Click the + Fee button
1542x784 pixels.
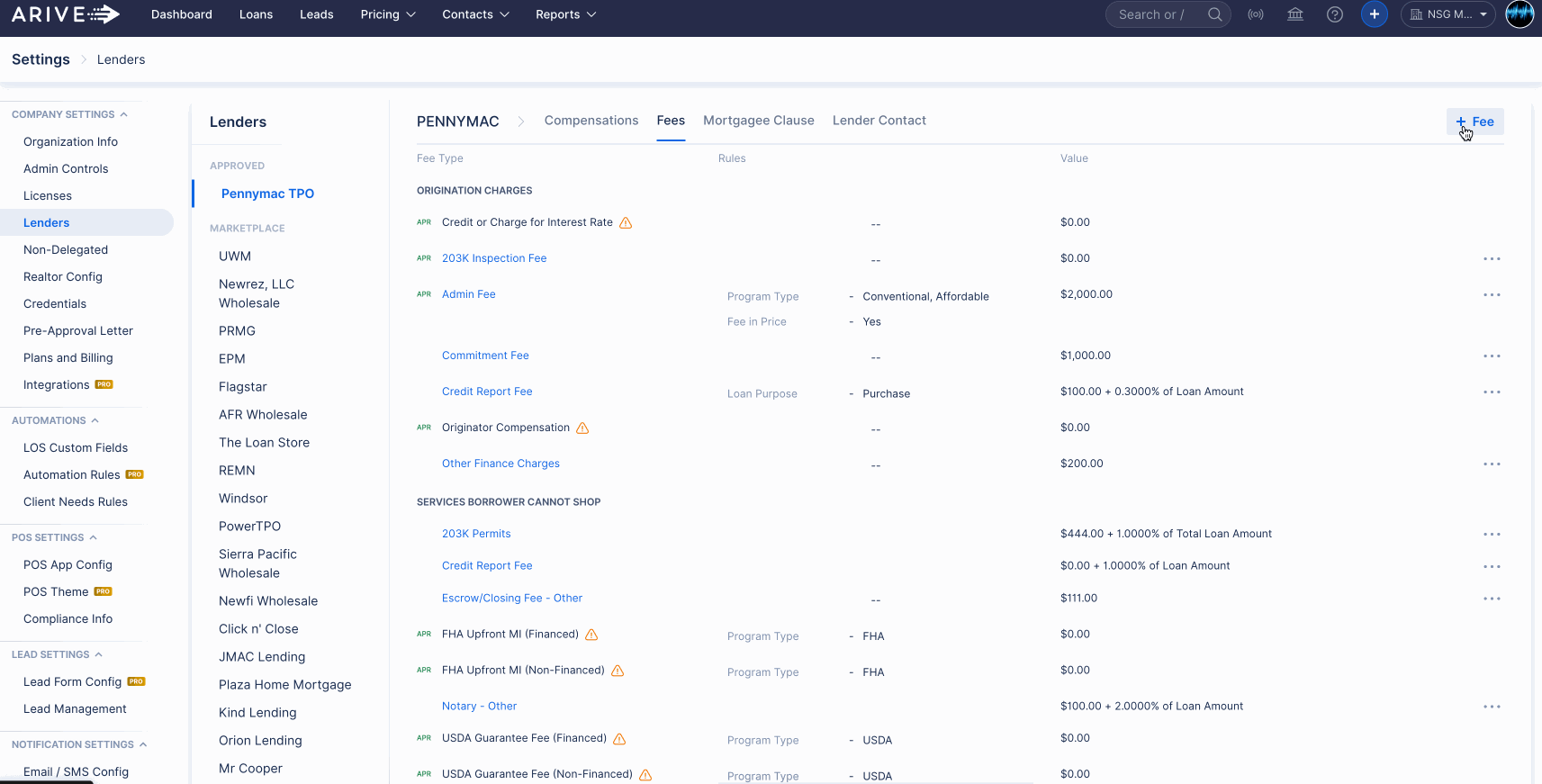[x=1475, y=122]
